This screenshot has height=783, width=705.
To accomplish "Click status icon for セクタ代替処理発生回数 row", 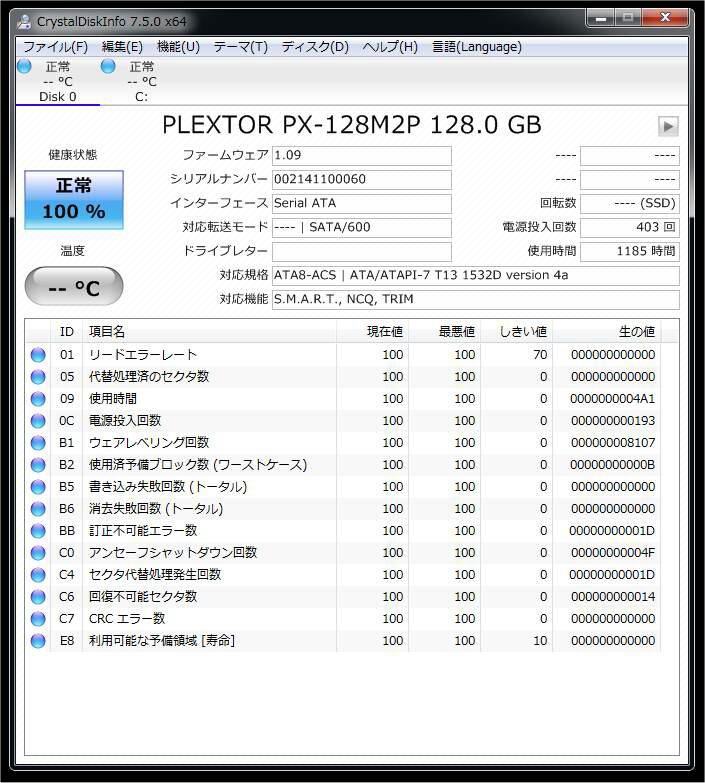I will [38, 575].
